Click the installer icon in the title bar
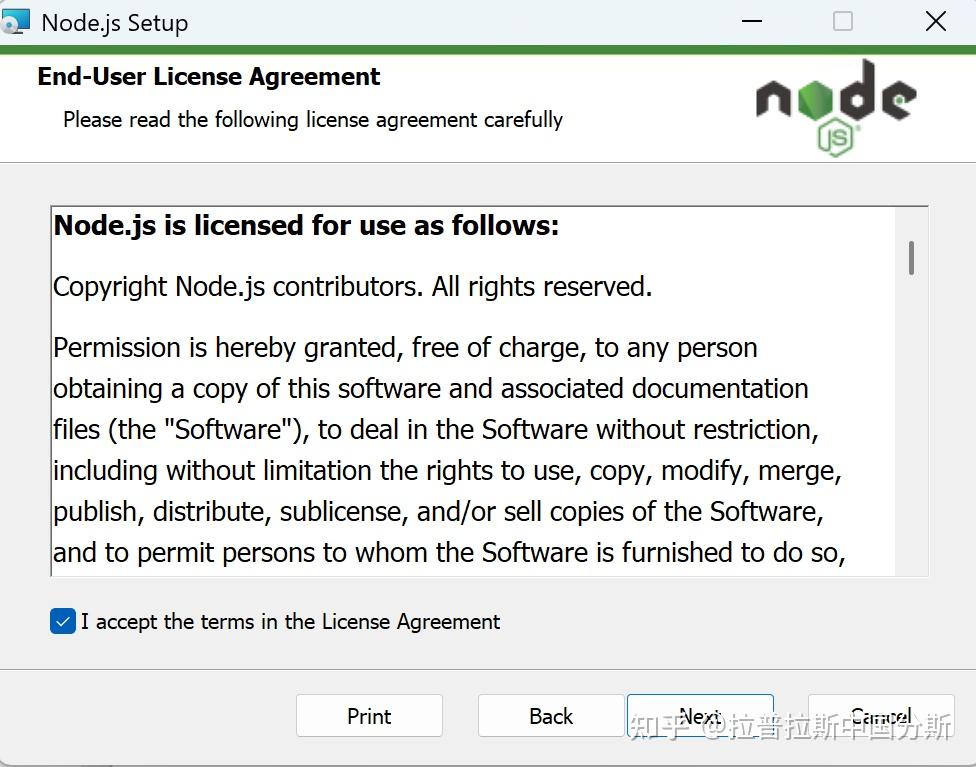Viewport: 976px width, 767px height. point(16,22)
